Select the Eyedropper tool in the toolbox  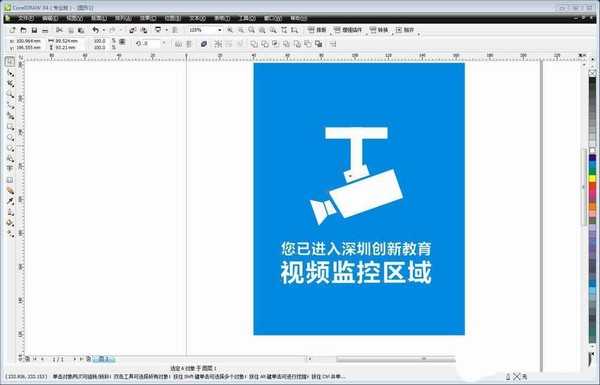(10, 201)
